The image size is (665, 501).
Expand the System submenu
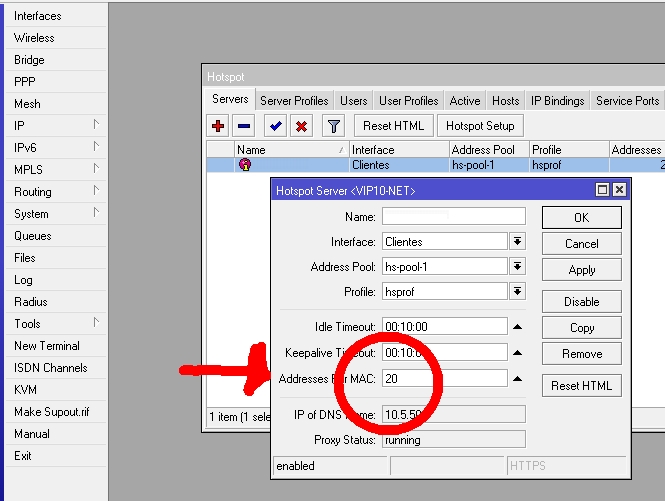[96, 213]
